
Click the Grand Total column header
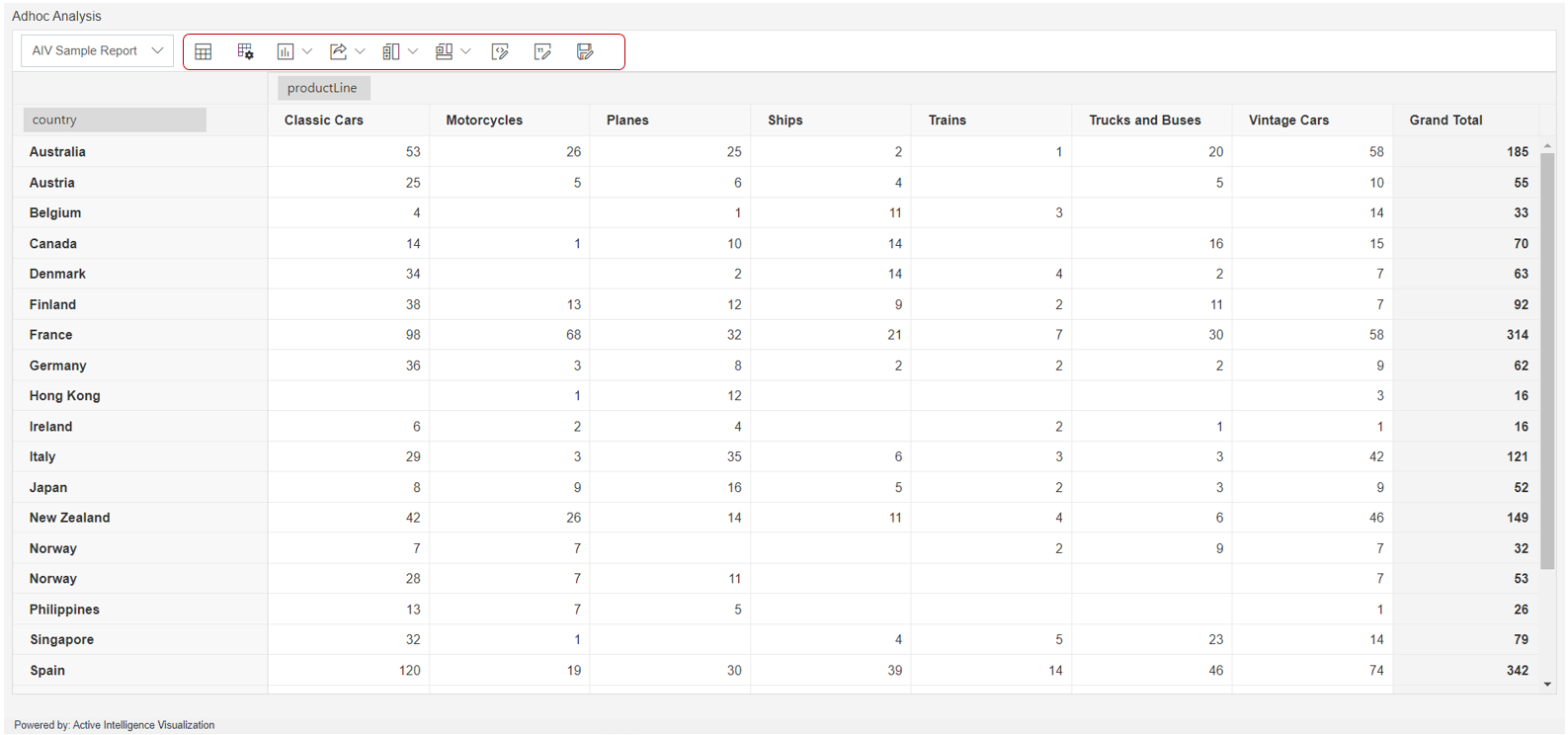tap(1445, 121)
